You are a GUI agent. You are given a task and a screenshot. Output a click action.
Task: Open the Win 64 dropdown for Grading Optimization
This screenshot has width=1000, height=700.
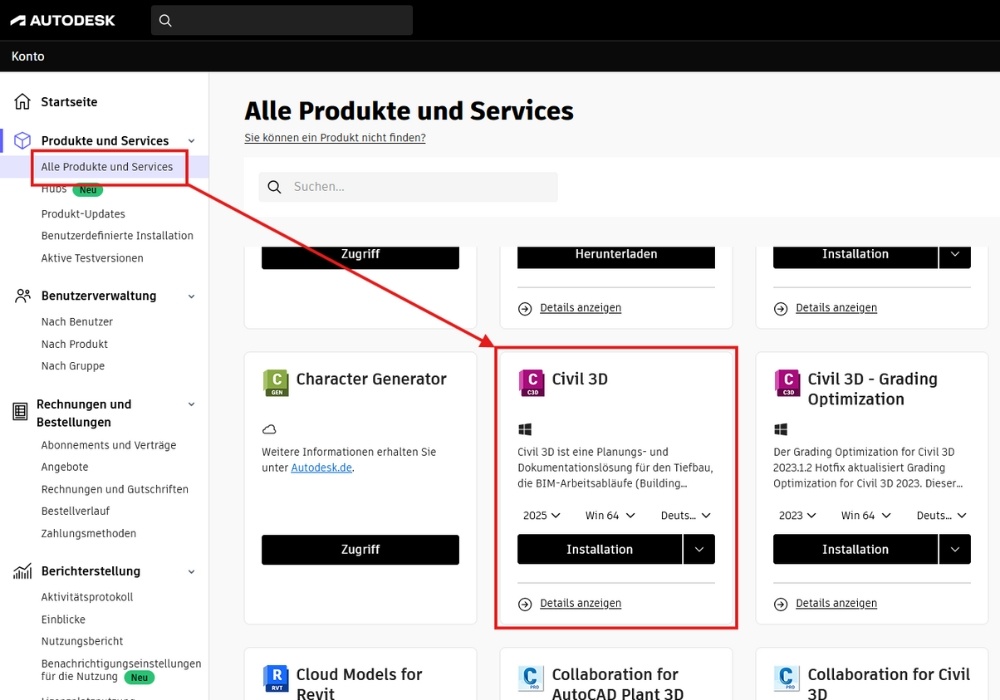[x=865, y=515]
